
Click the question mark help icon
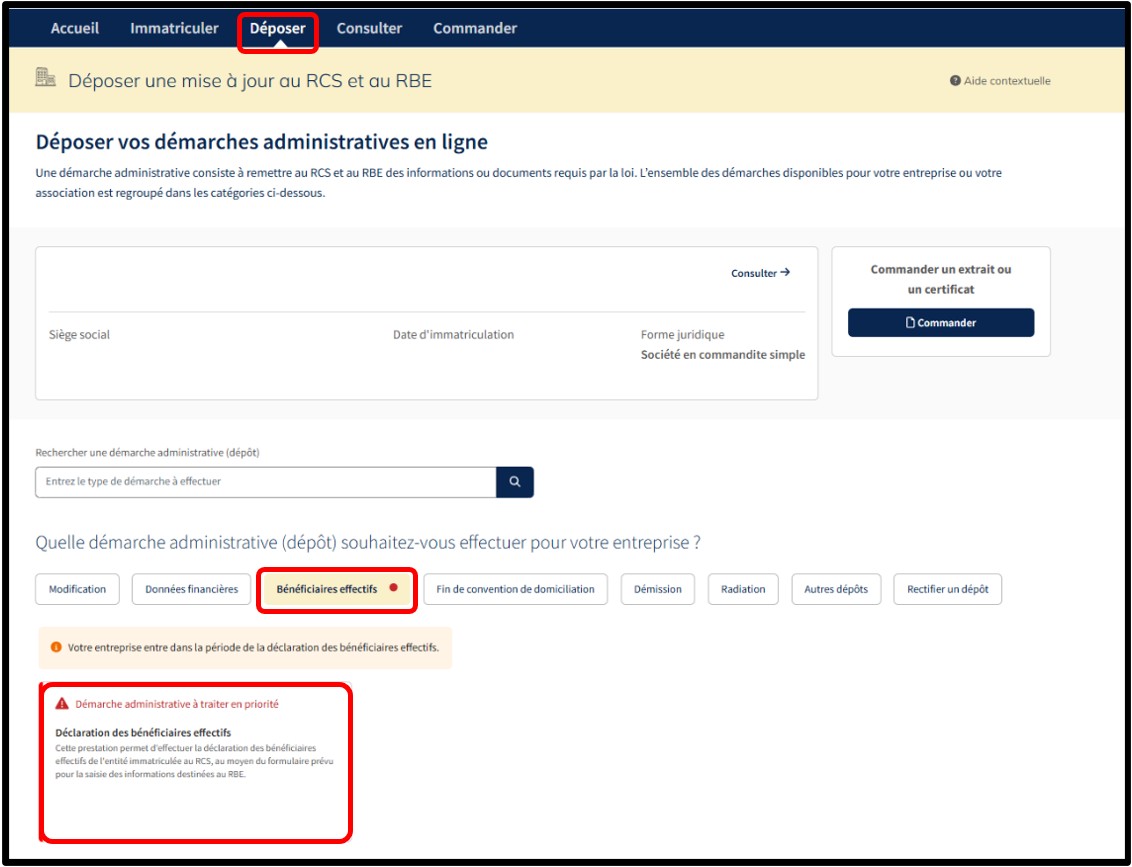pyautogui.click(x=955, y=81)
